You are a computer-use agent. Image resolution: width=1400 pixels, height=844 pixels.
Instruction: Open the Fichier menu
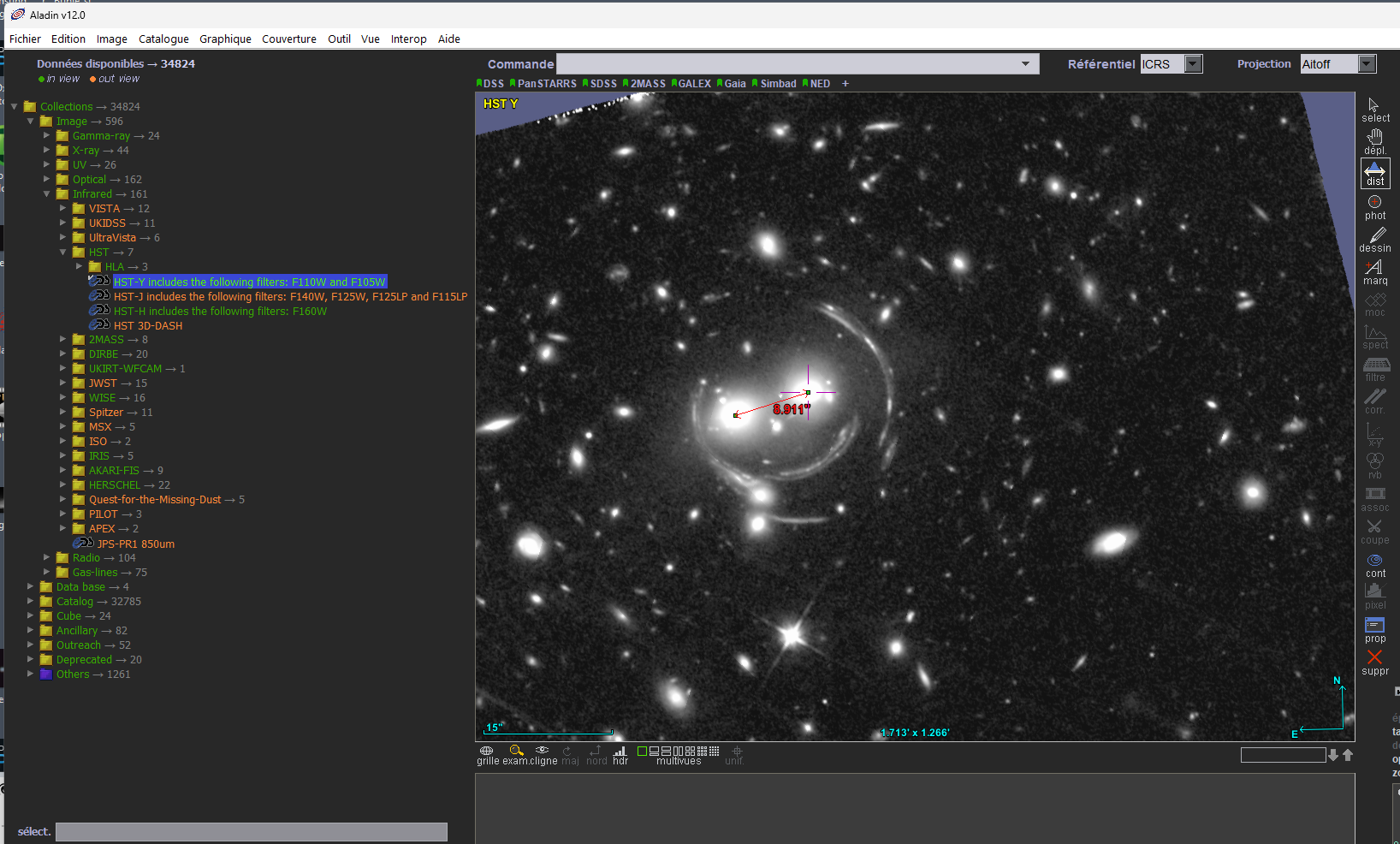(25, 39)
